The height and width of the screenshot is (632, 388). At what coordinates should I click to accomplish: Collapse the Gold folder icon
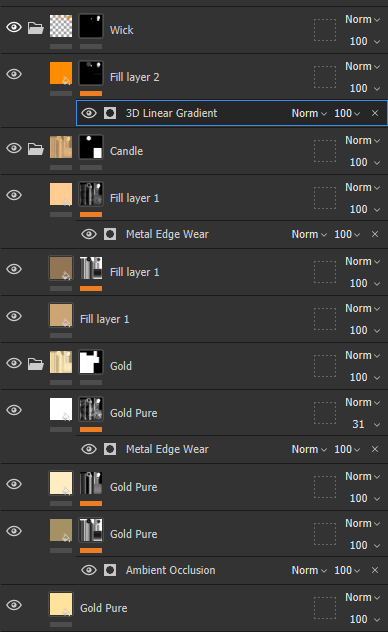35,364
